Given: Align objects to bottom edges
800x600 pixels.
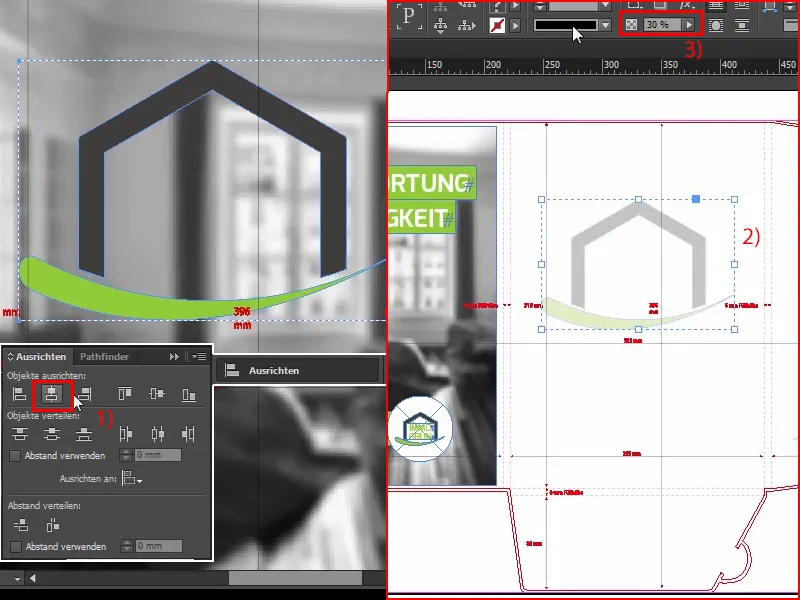Looking at the screenshot, I should (189, 394).
